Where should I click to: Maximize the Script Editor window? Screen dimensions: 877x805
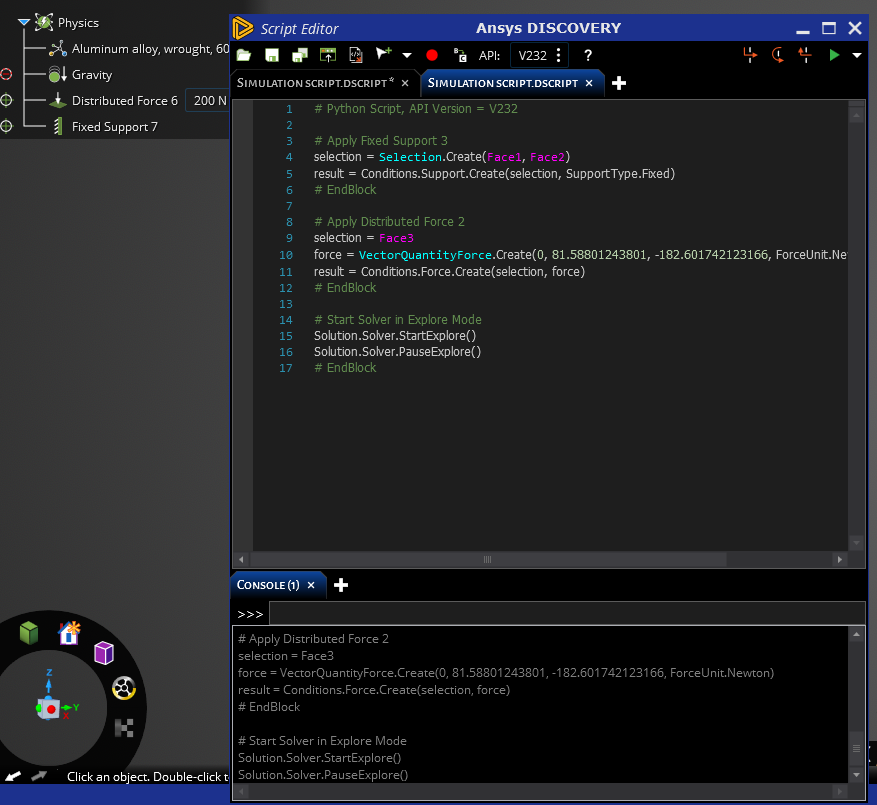829,28
